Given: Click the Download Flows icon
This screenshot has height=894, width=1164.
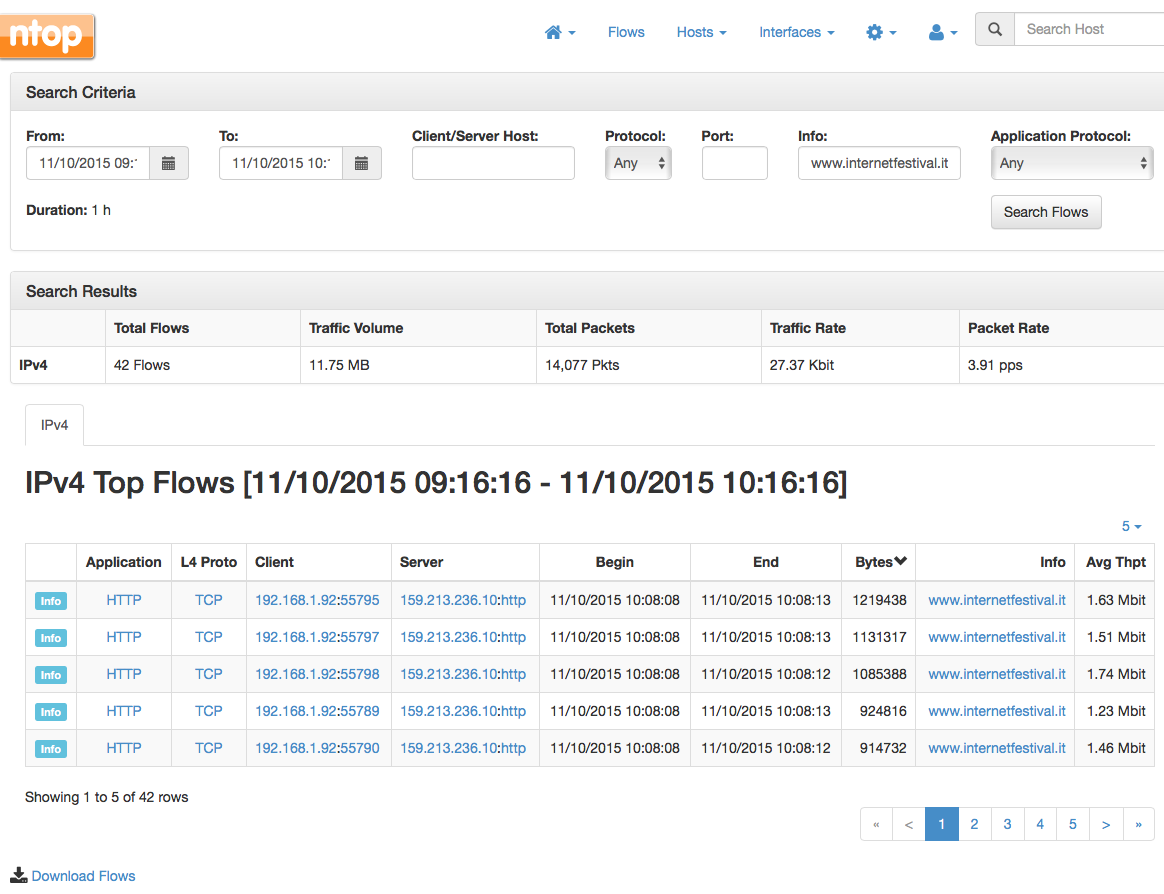Looking at the screenshot, I should pyautogui.click(x=19, y=875).
